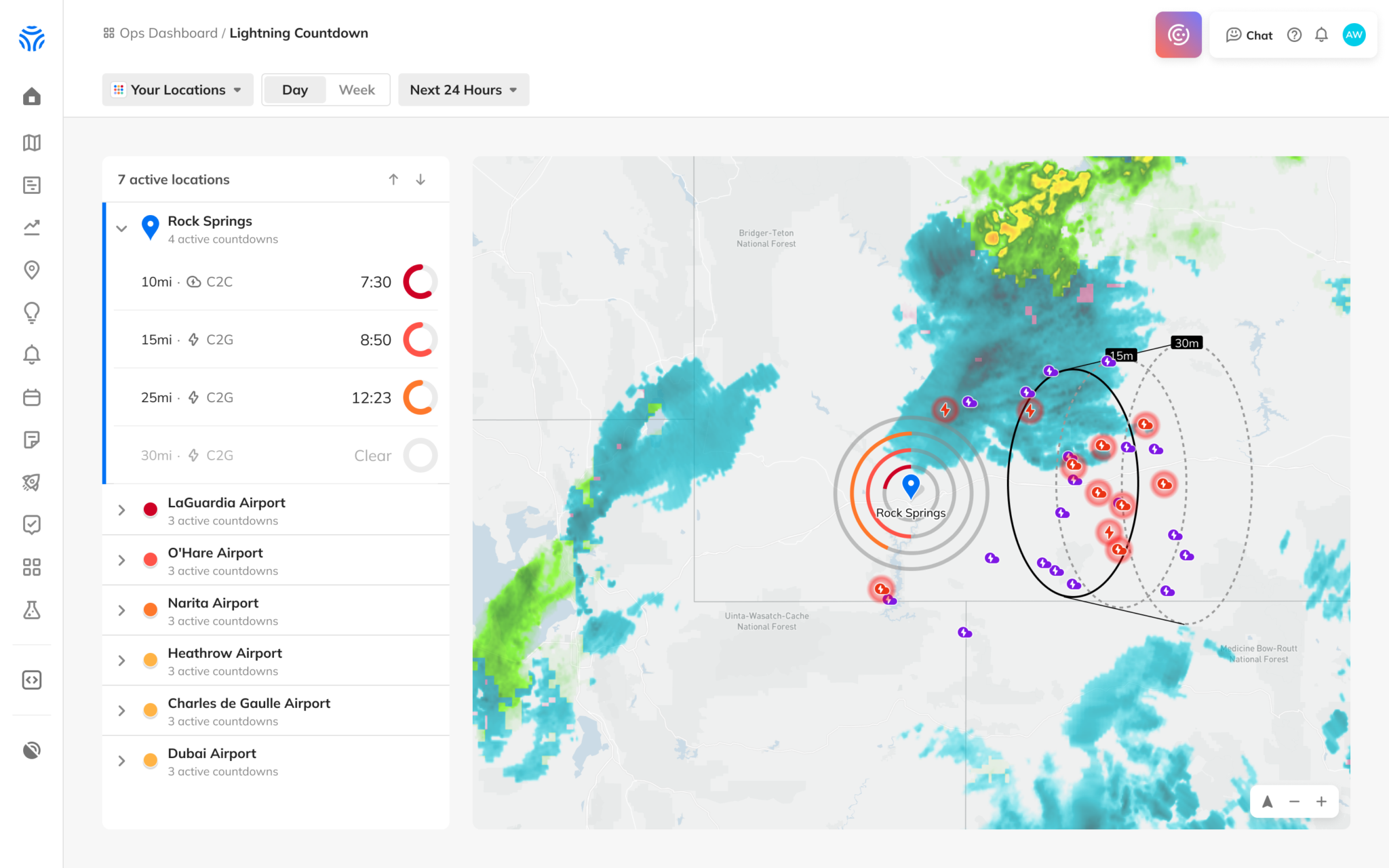This screenshot has height=868, width=1389.
Task: Open the alerts bell icon in sidebar
Action: pos(31,355)
